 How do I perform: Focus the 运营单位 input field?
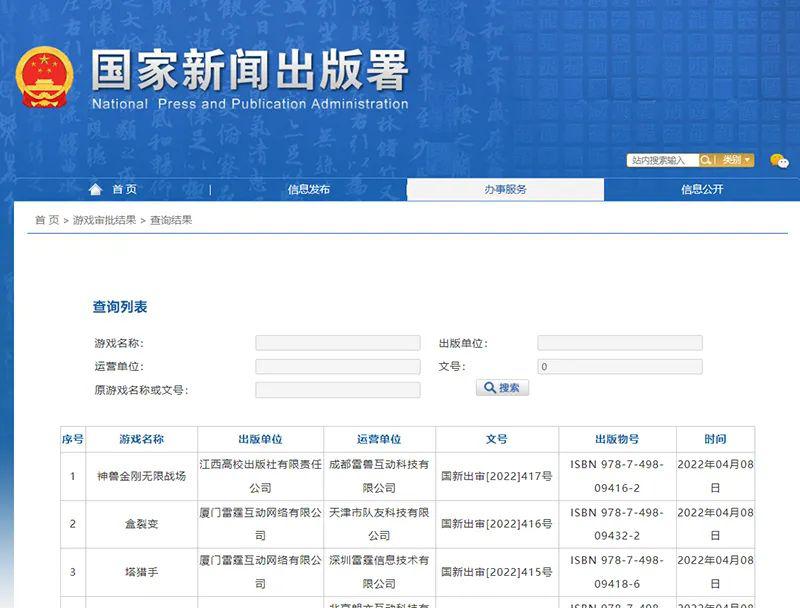pyautogui.click(x=338, y=366)
